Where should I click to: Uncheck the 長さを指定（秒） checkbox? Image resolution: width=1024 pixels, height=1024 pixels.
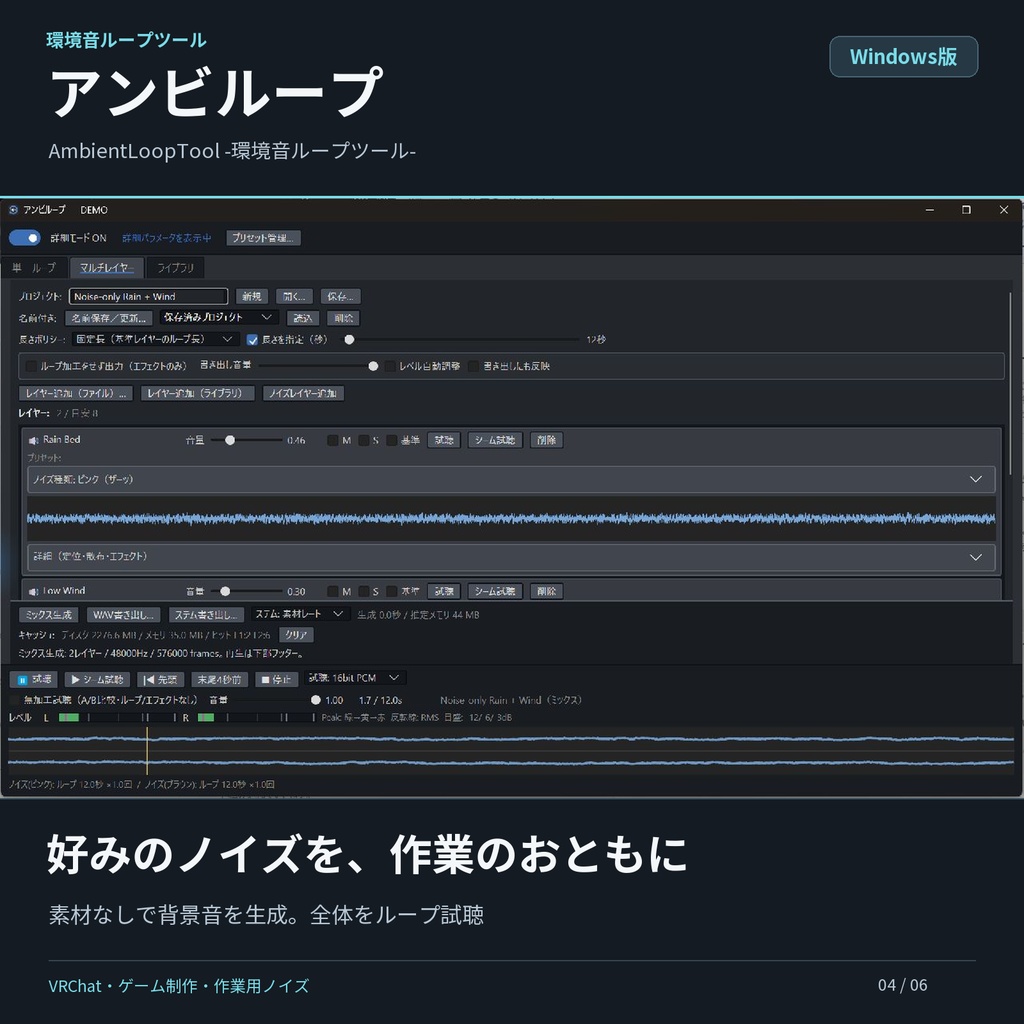tap(252, 340)
